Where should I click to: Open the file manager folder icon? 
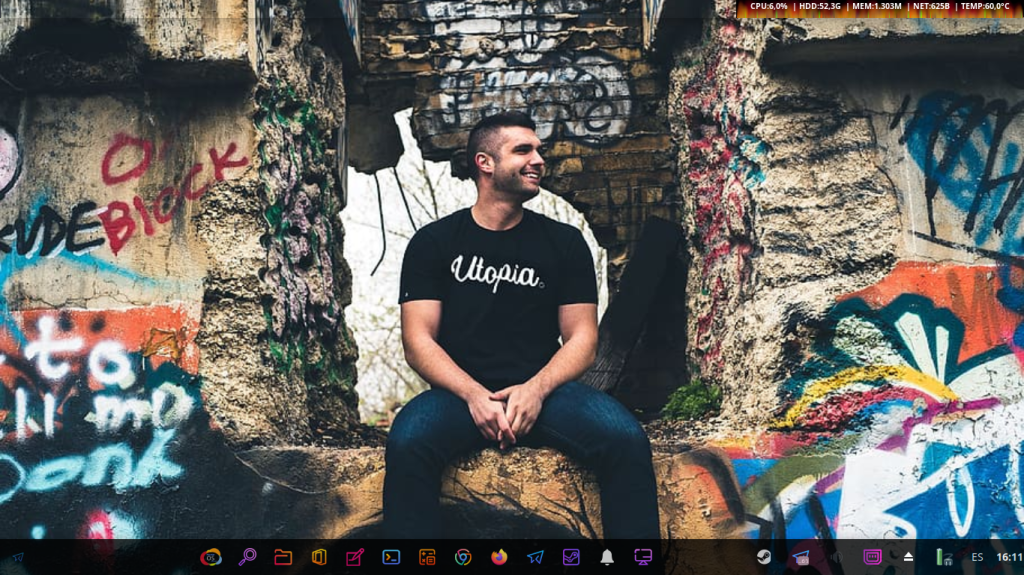point(283,557)
